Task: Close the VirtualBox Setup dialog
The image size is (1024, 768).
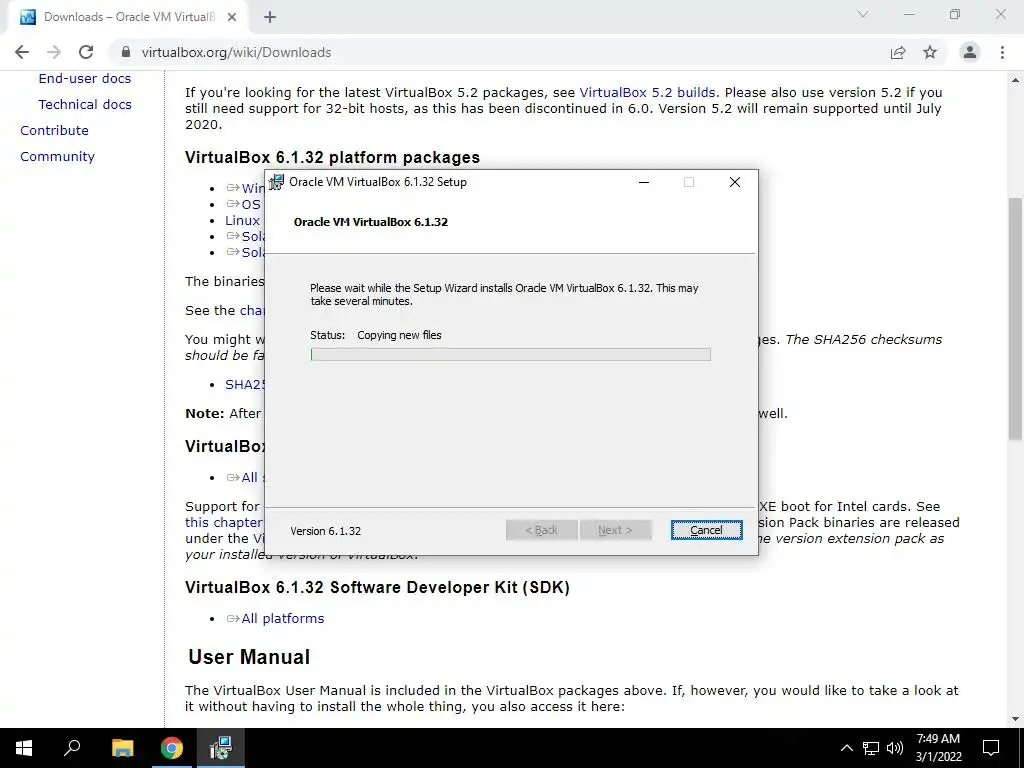Action: coord(735,182)
